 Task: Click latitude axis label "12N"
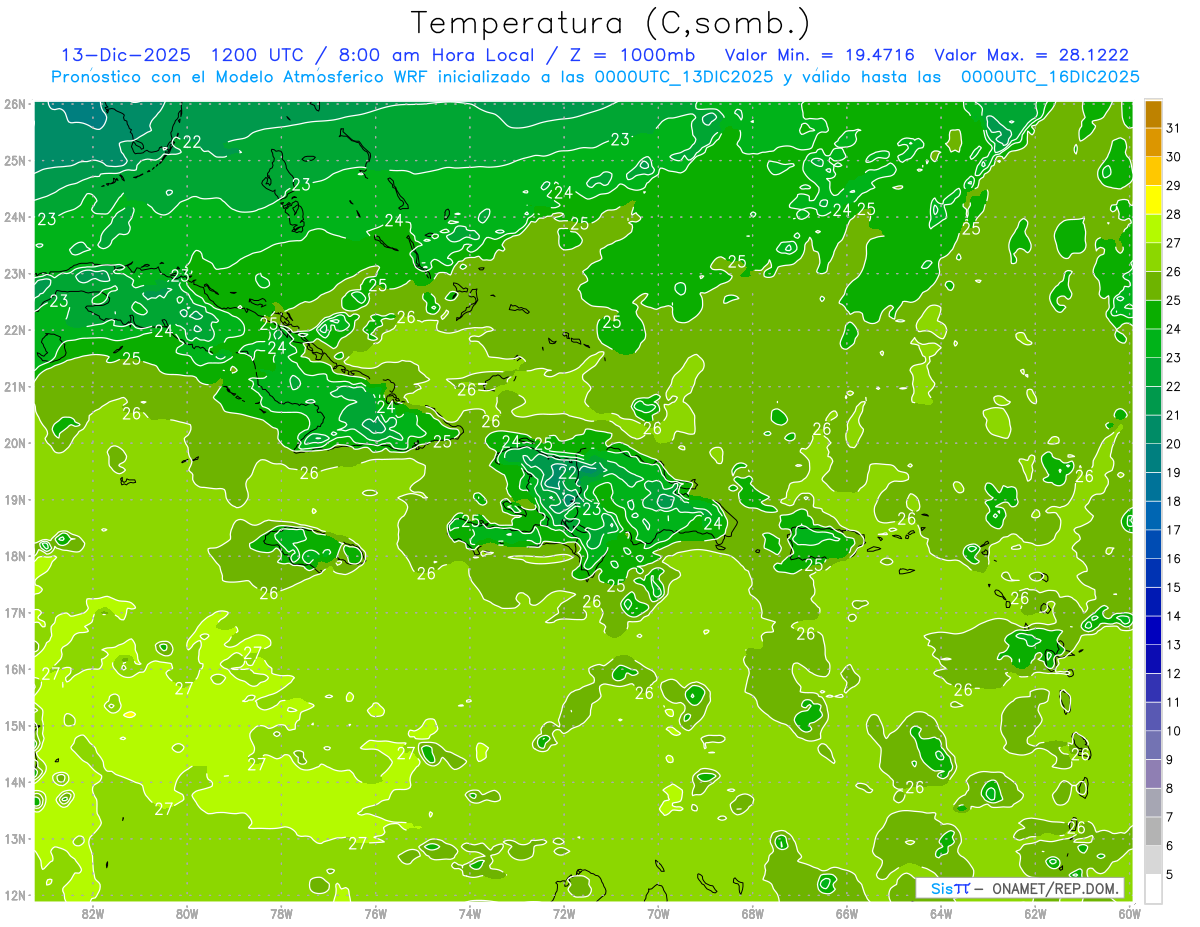click(14, 895)
